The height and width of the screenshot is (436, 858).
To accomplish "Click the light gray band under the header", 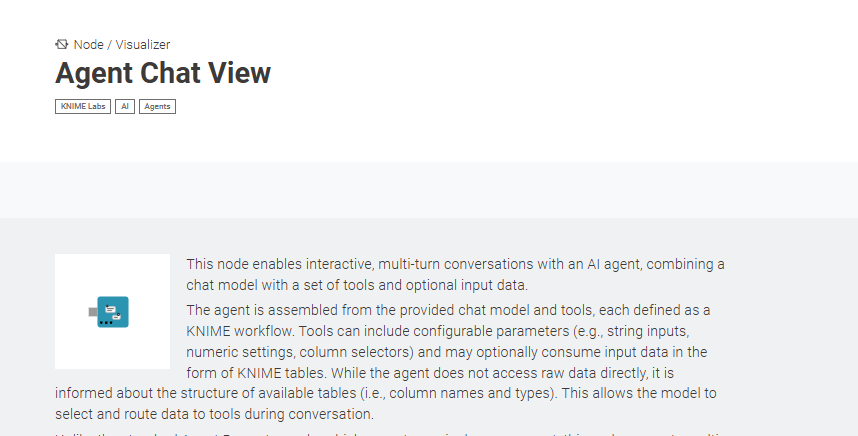I will (x=429, y=189).
